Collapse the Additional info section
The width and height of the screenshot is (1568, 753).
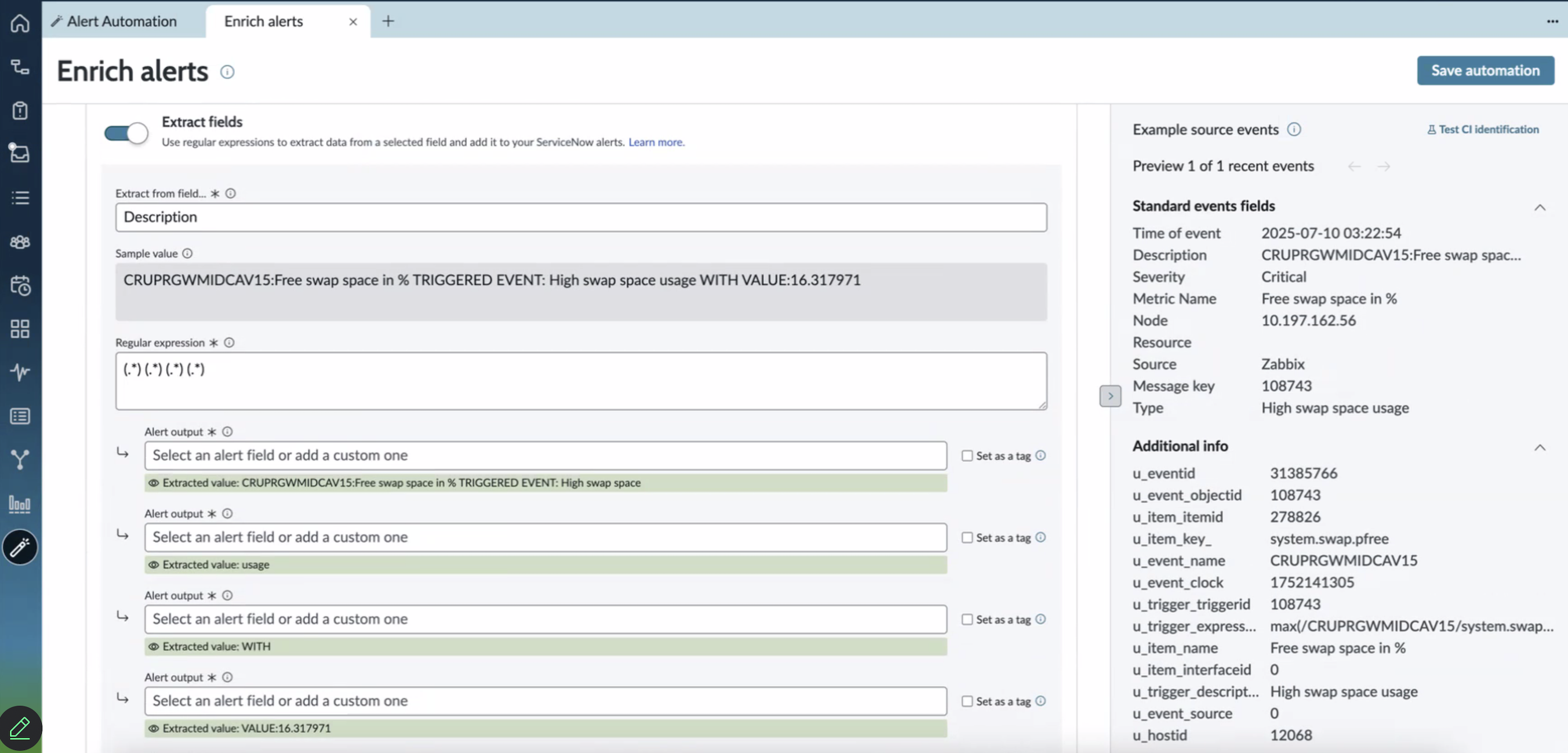pyautogui.click(x=1540, y=447)
